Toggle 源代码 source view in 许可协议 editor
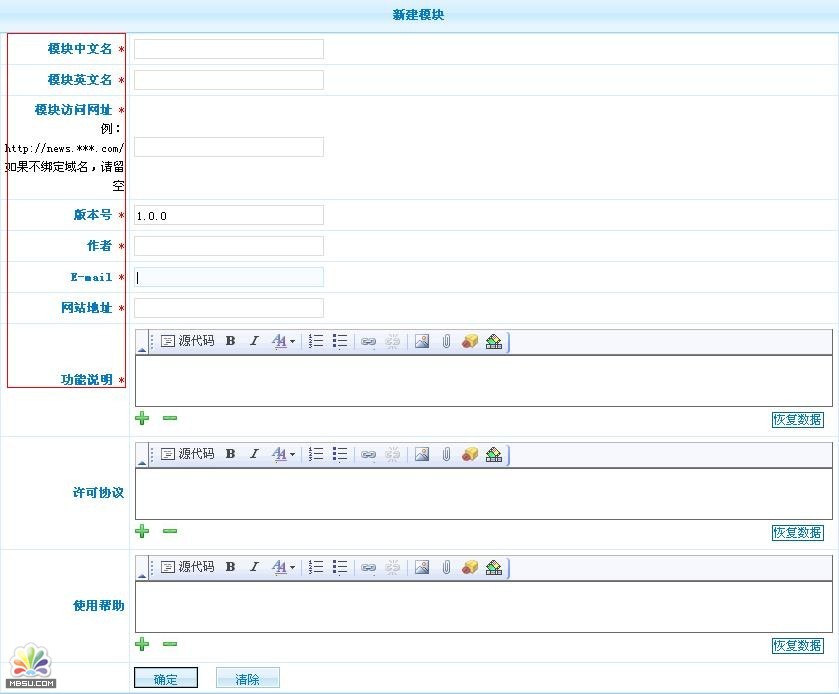 point(187,454)
